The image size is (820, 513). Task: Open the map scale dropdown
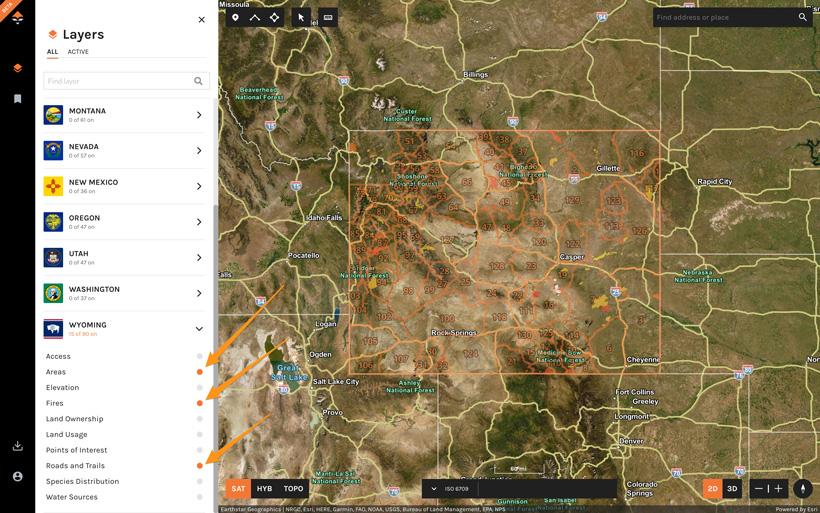(433, 489)
